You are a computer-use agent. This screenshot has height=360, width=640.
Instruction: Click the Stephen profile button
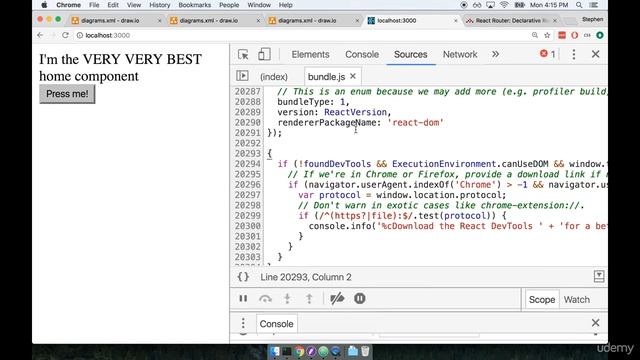593,19
